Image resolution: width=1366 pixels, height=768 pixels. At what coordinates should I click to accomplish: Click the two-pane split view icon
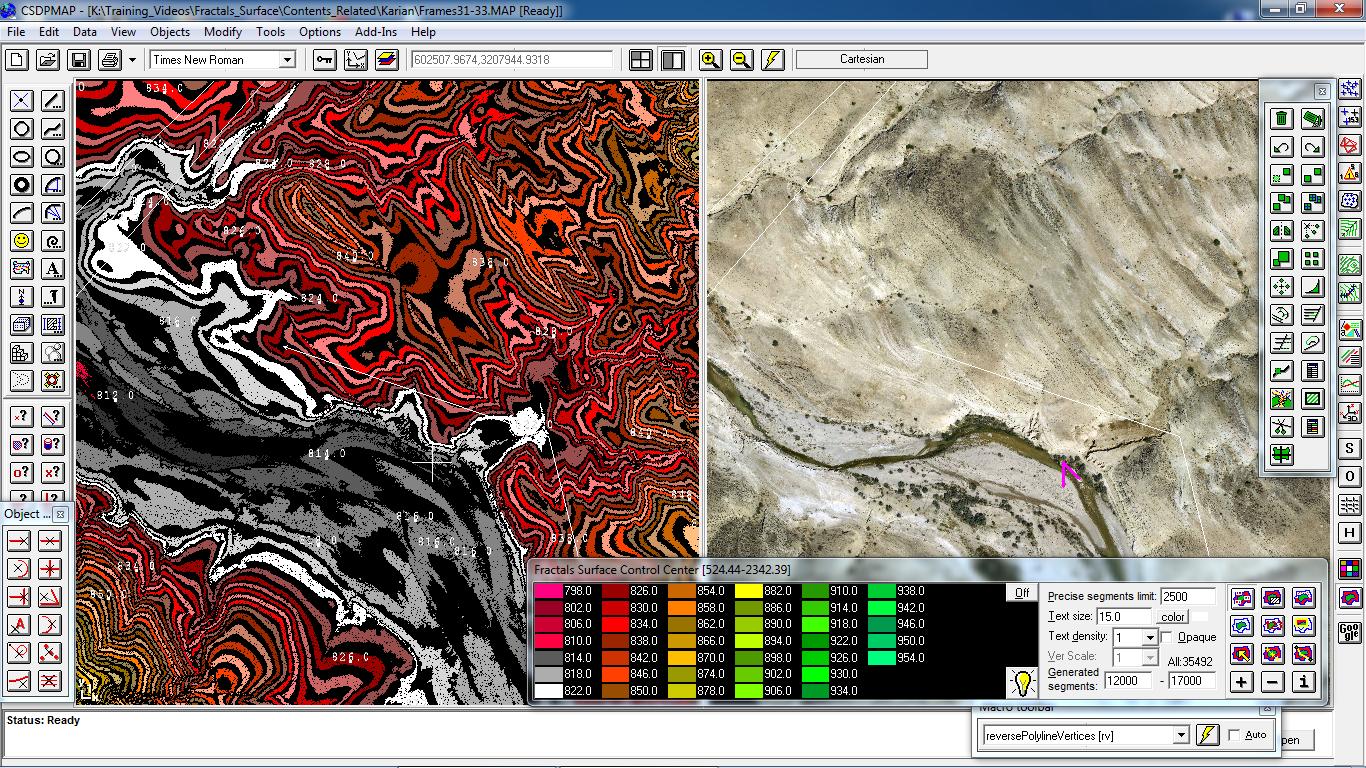(x=672, y=60)
